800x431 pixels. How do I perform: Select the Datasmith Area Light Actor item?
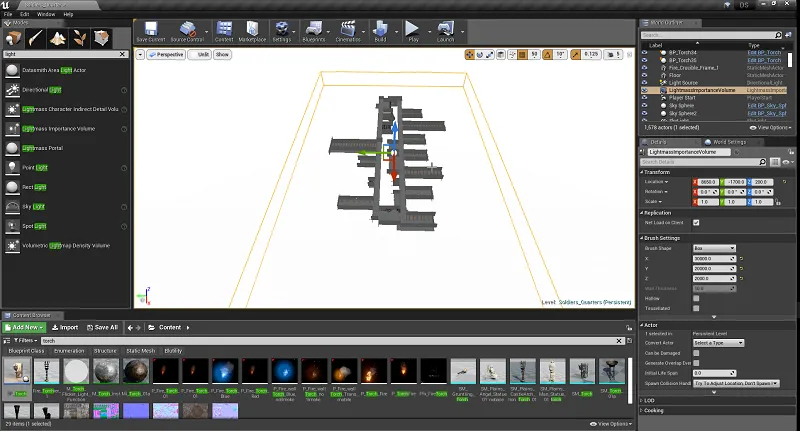coord(65,70)
